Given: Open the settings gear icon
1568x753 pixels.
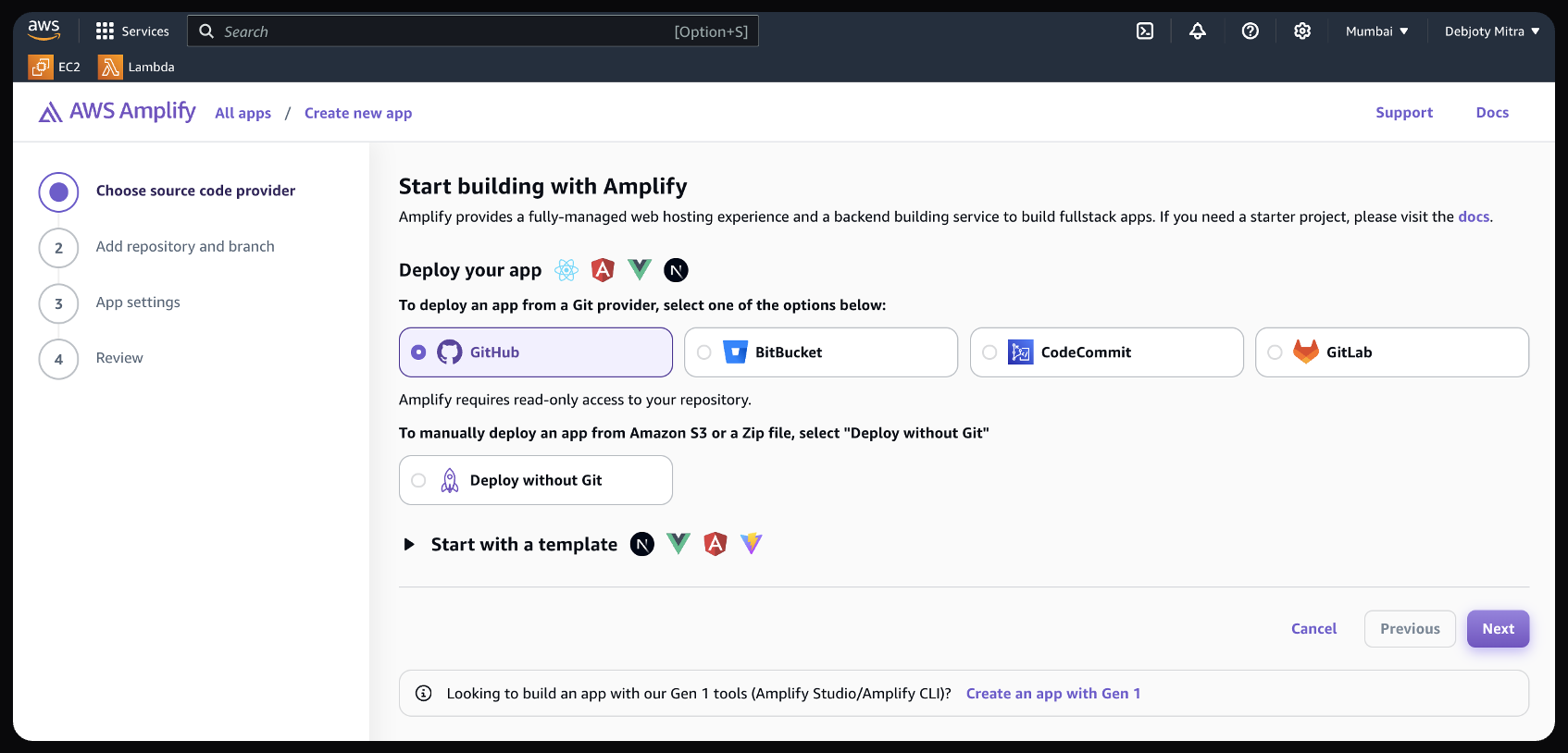Looking at the screenshot, I should 1302,31.
